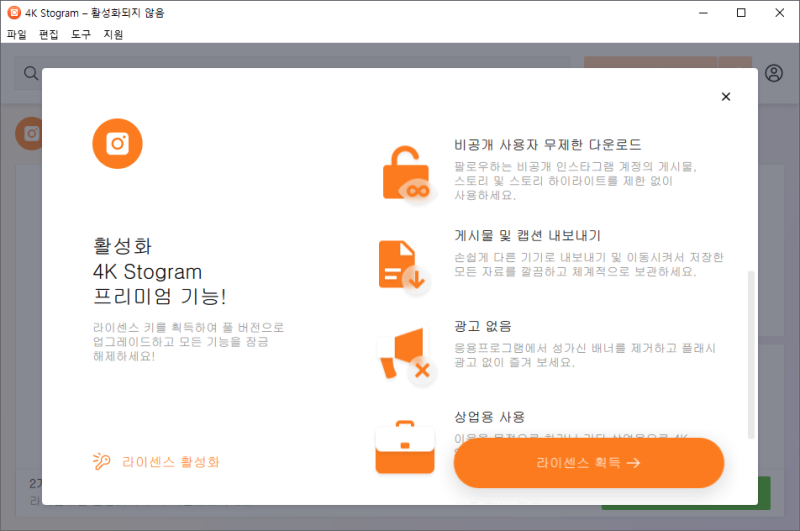Click the Instagram account avatar behind dialog
800x531 pixels.
pos(29,134)
